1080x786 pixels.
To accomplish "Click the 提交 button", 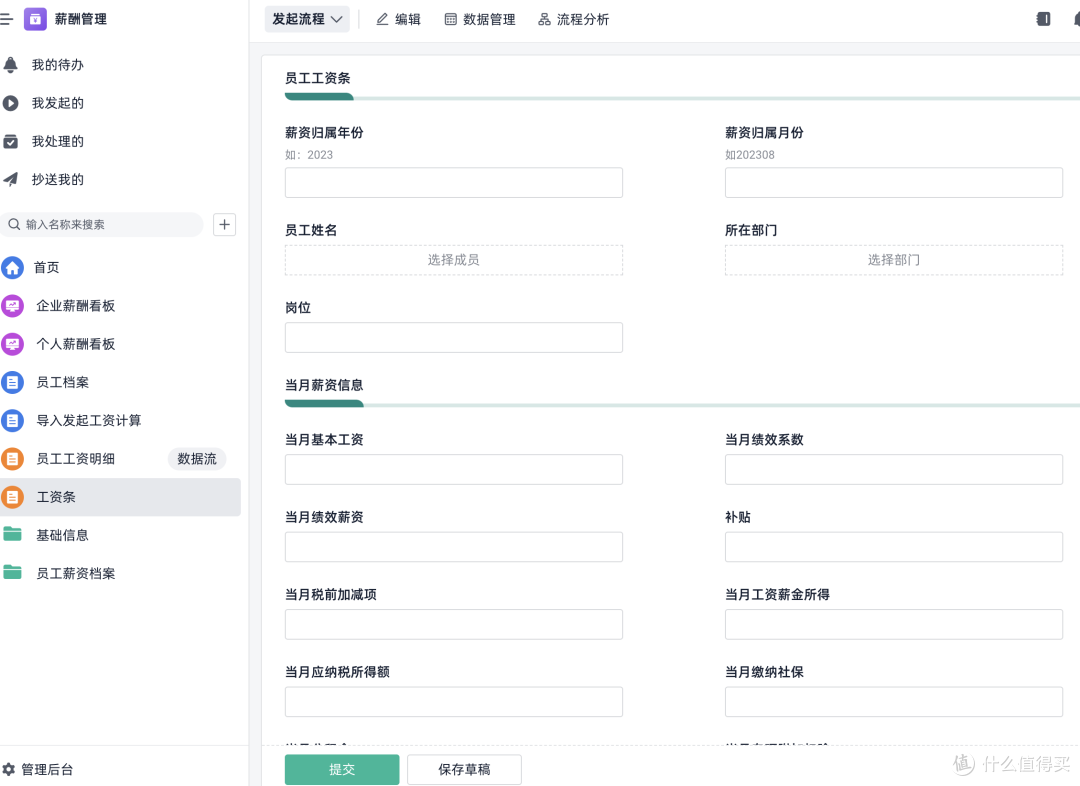I will pos(342,769).
